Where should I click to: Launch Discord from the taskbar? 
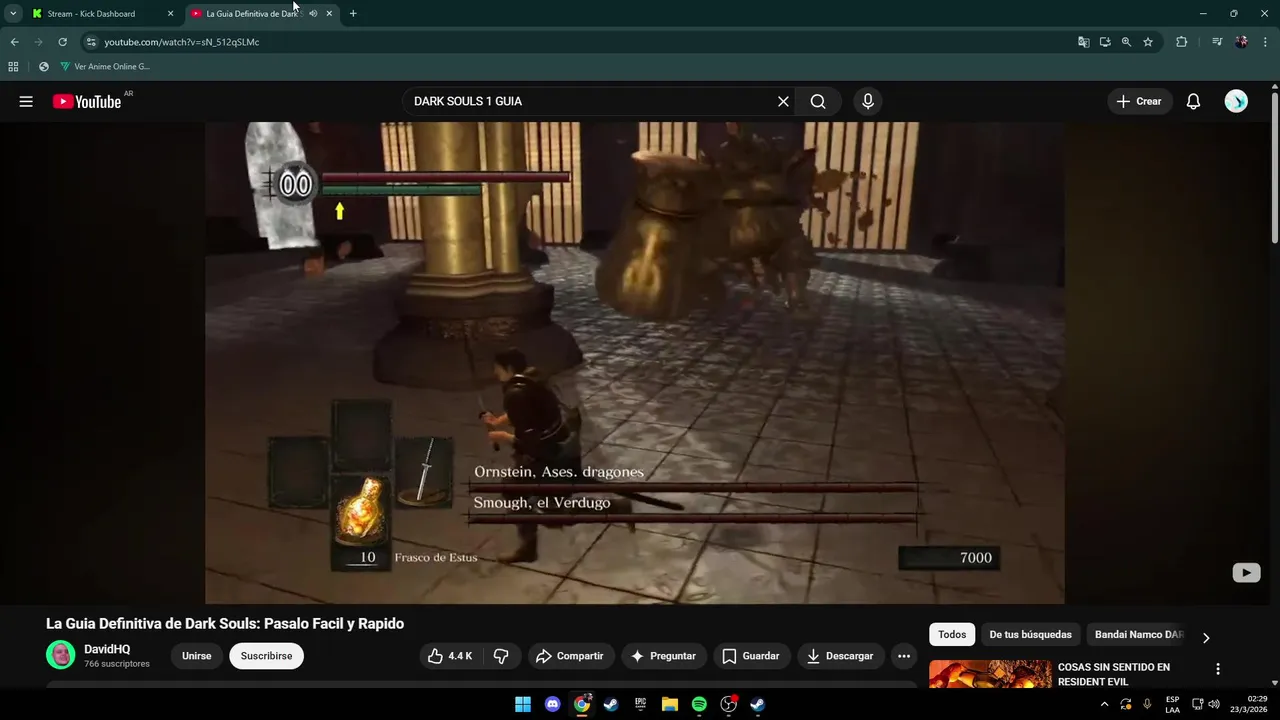[552, 704]
